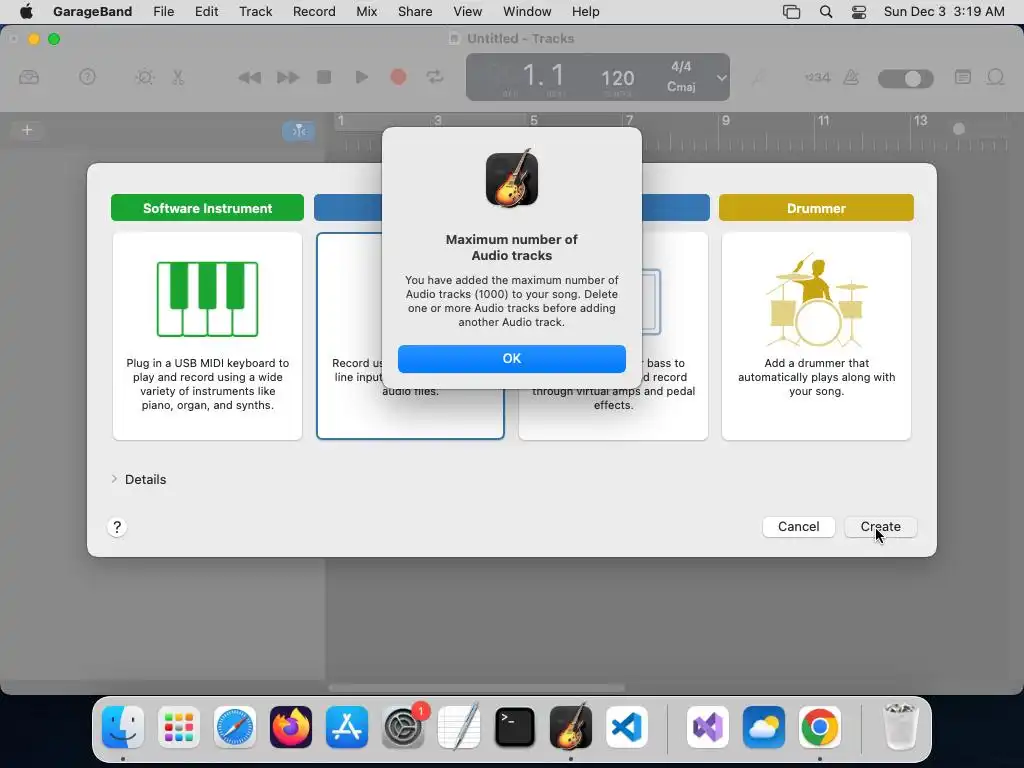The image size is (1024, 768).
Task: Open Launchpad from the Dock
Action: [179, 727]
